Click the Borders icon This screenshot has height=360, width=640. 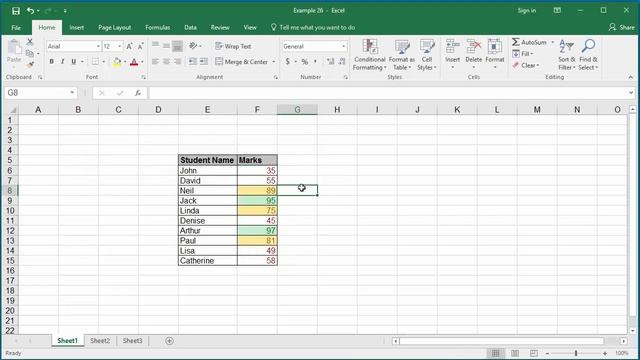tap(95, 62)
